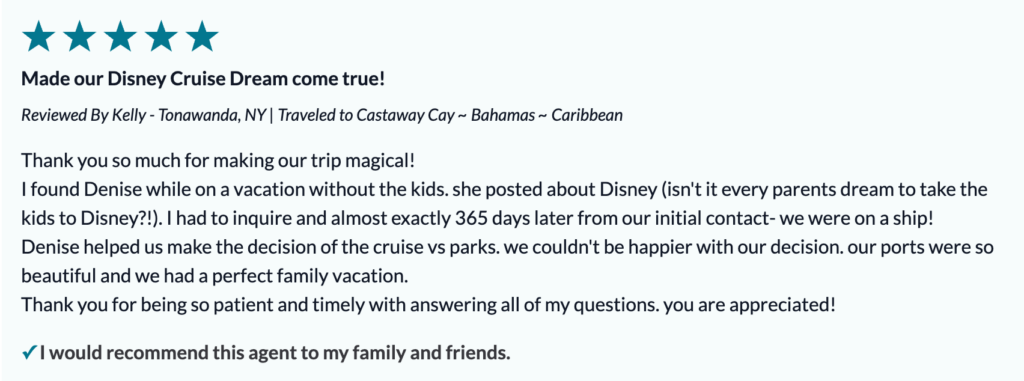Click 'Thank you so much for making our trip magical!' line
The image size is (1024, 381).
pos(219,159)
